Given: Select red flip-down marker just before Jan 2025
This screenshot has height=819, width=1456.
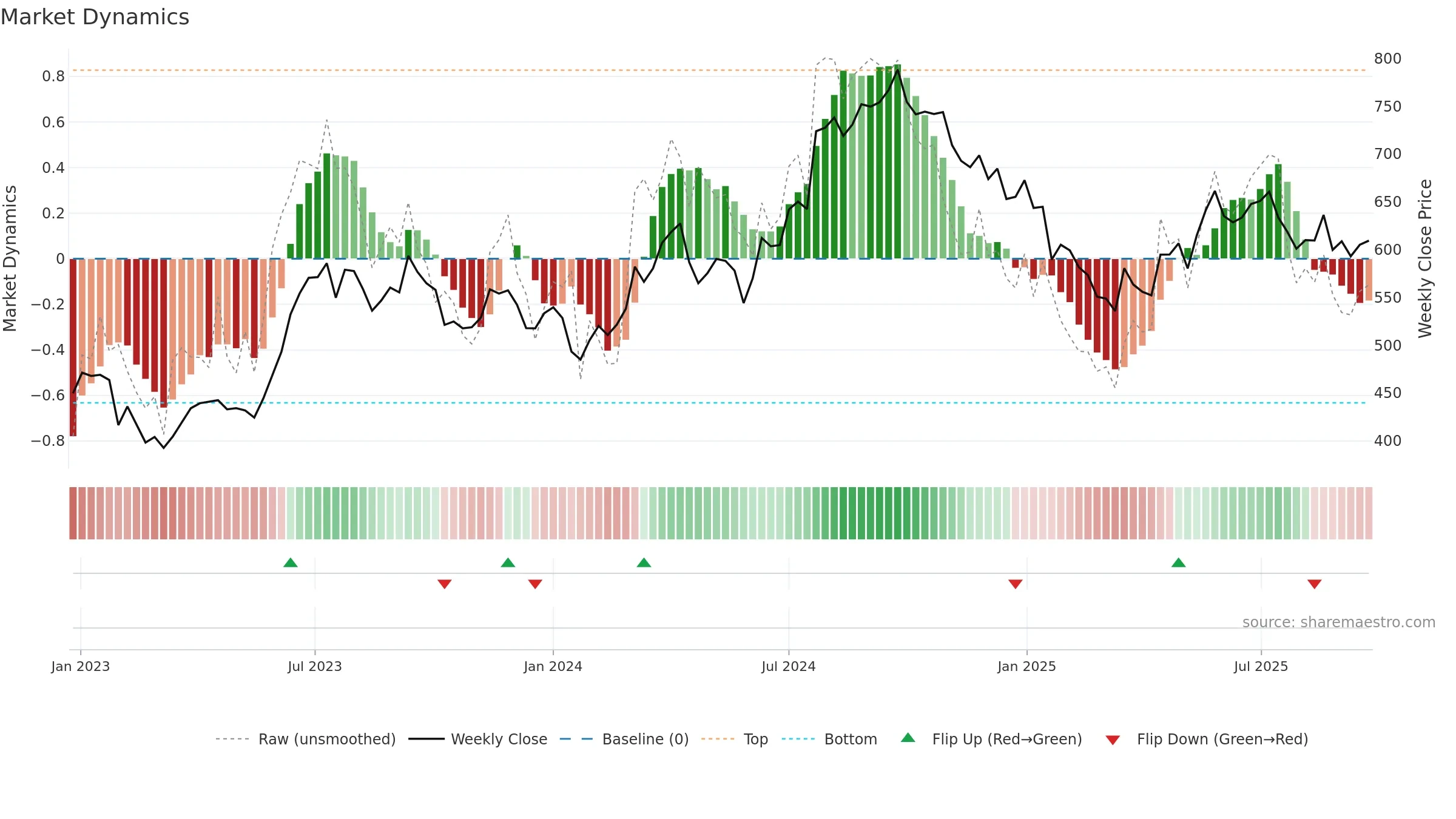Looking at the screenshot, I should (x=1016, y=584).
